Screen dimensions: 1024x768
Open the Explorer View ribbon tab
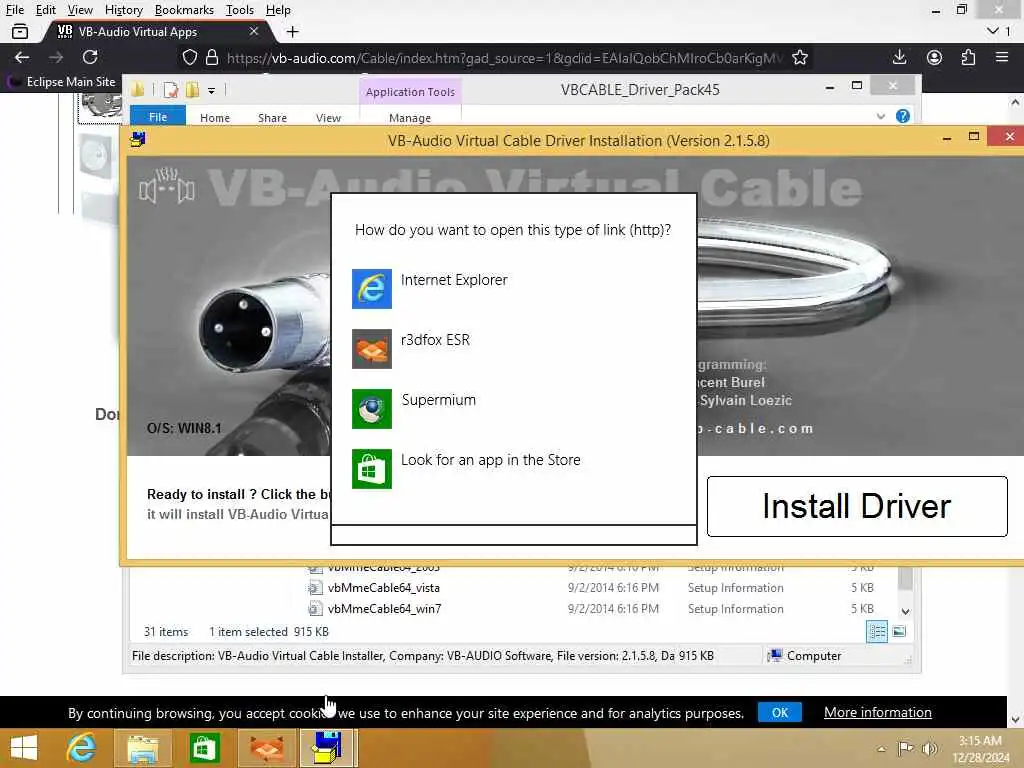[x=328, y=118]
